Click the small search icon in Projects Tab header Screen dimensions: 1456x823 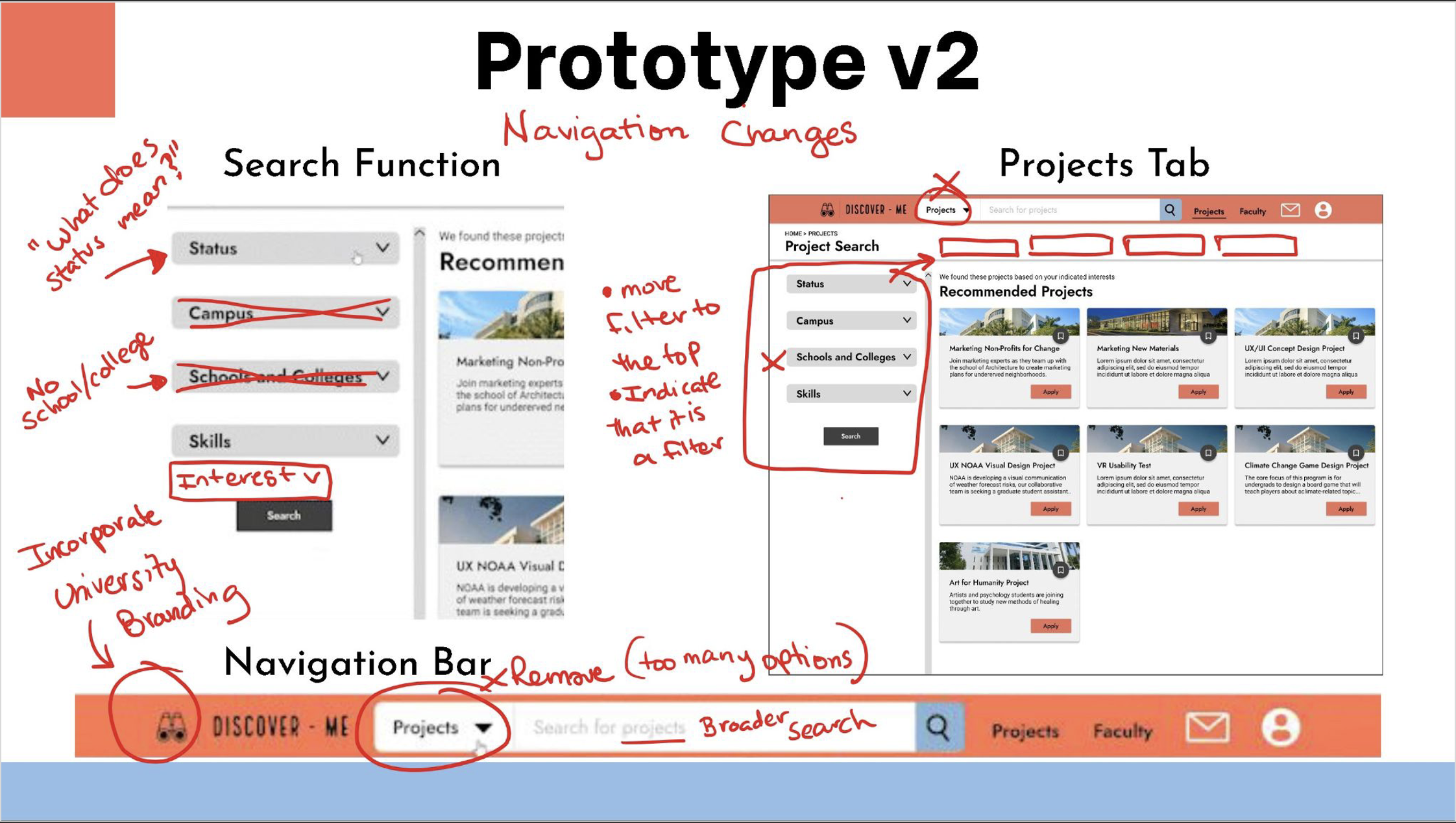pyautogui.click(x=1170, y=210)
